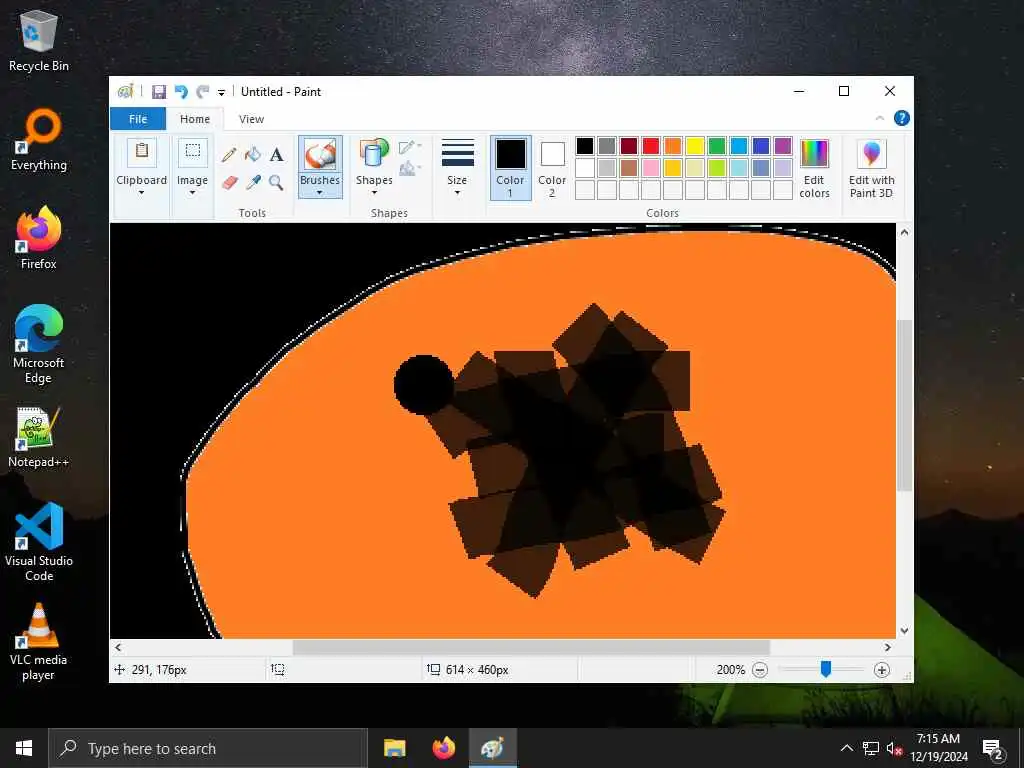
Task: Open the Recycle Bin
Action: pyautogui.click(x=39, y=41)
